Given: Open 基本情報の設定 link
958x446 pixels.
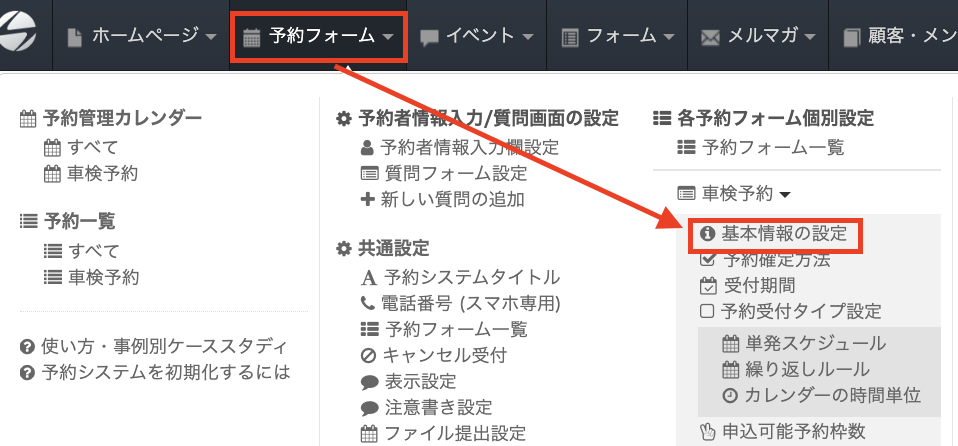Looking at the screenshot, I should coord(784,234).
